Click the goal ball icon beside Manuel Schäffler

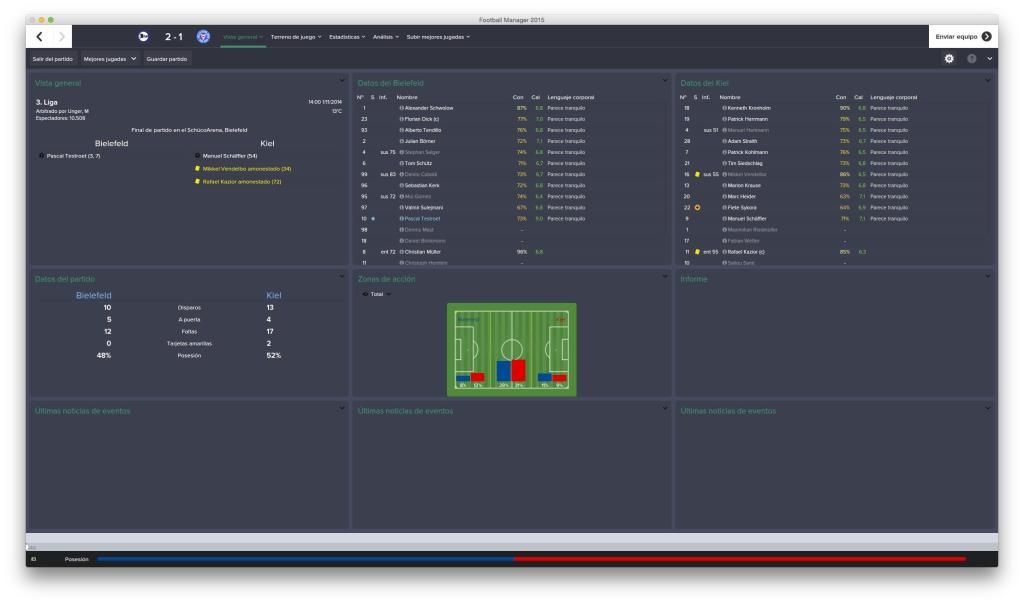point(197,156)
